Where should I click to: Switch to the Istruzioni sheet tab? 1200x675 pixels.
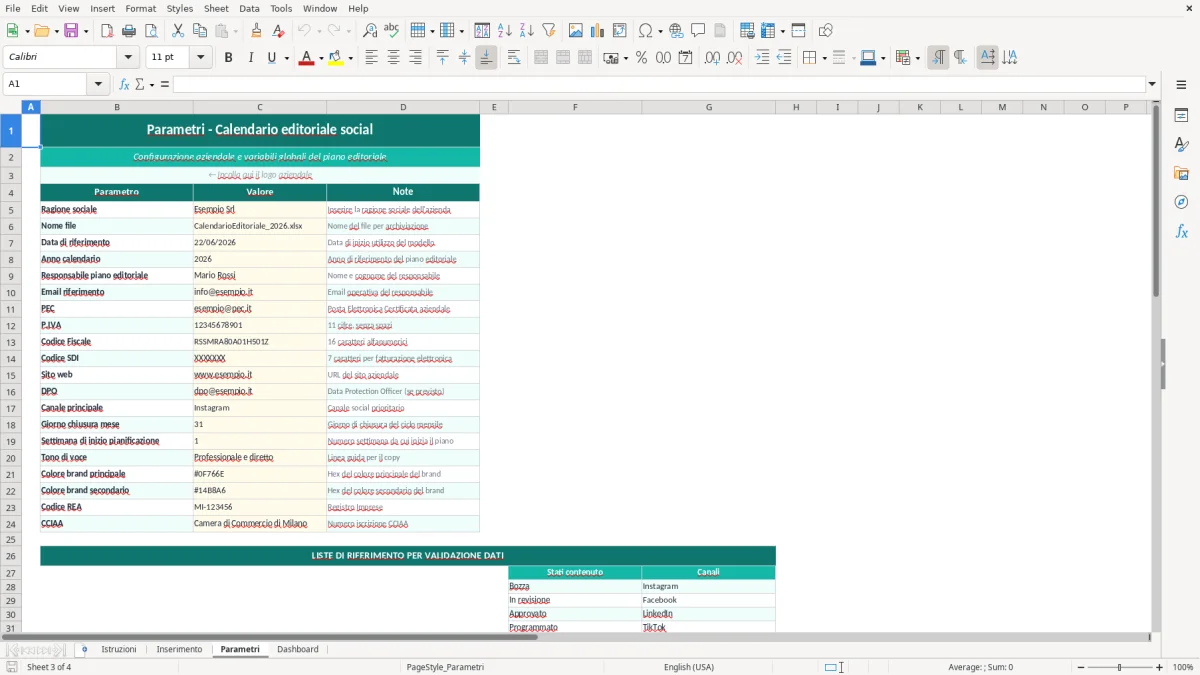[119, 649]
